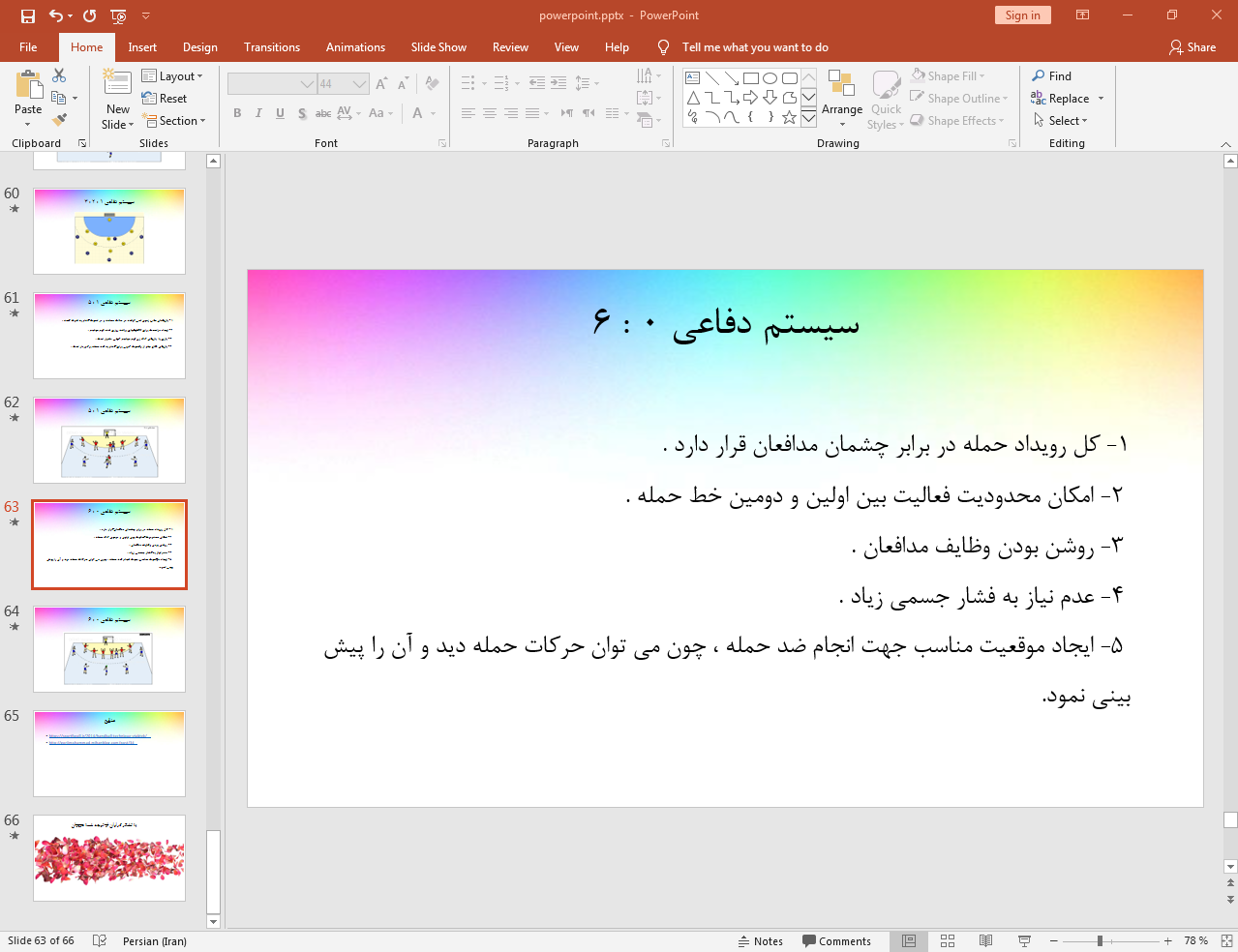Click the Copy icon
The image size is (1238, 952).
click(59, 98)
